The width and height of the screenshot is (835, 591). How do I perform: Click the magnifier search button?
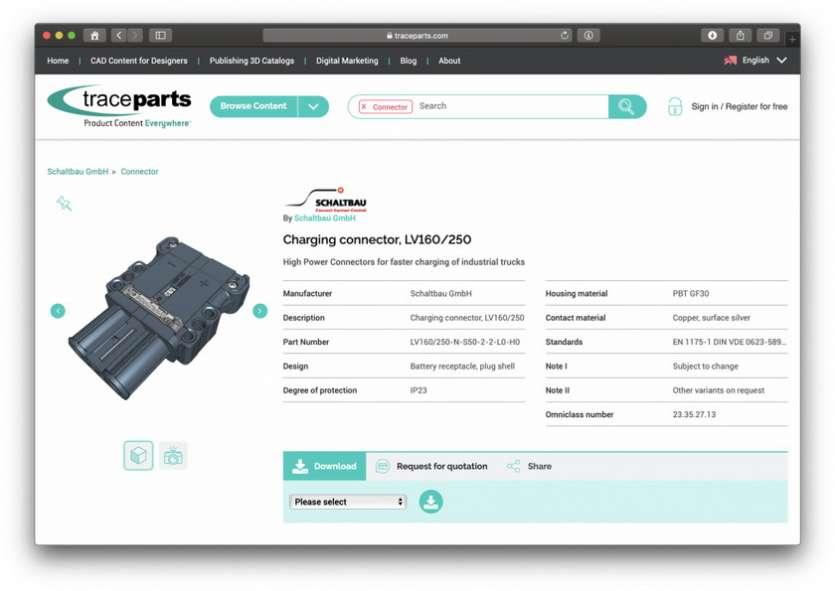click(627, 106)
